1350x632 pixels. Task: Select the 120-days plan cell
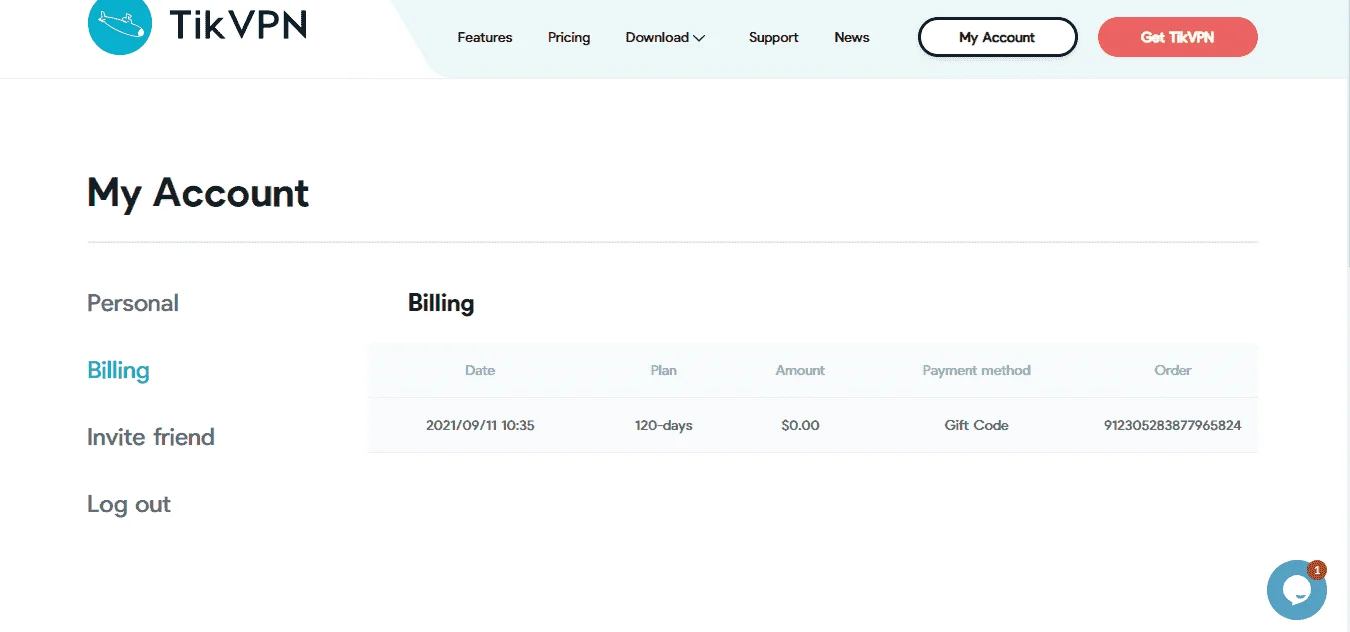click(x=664, y=425)
